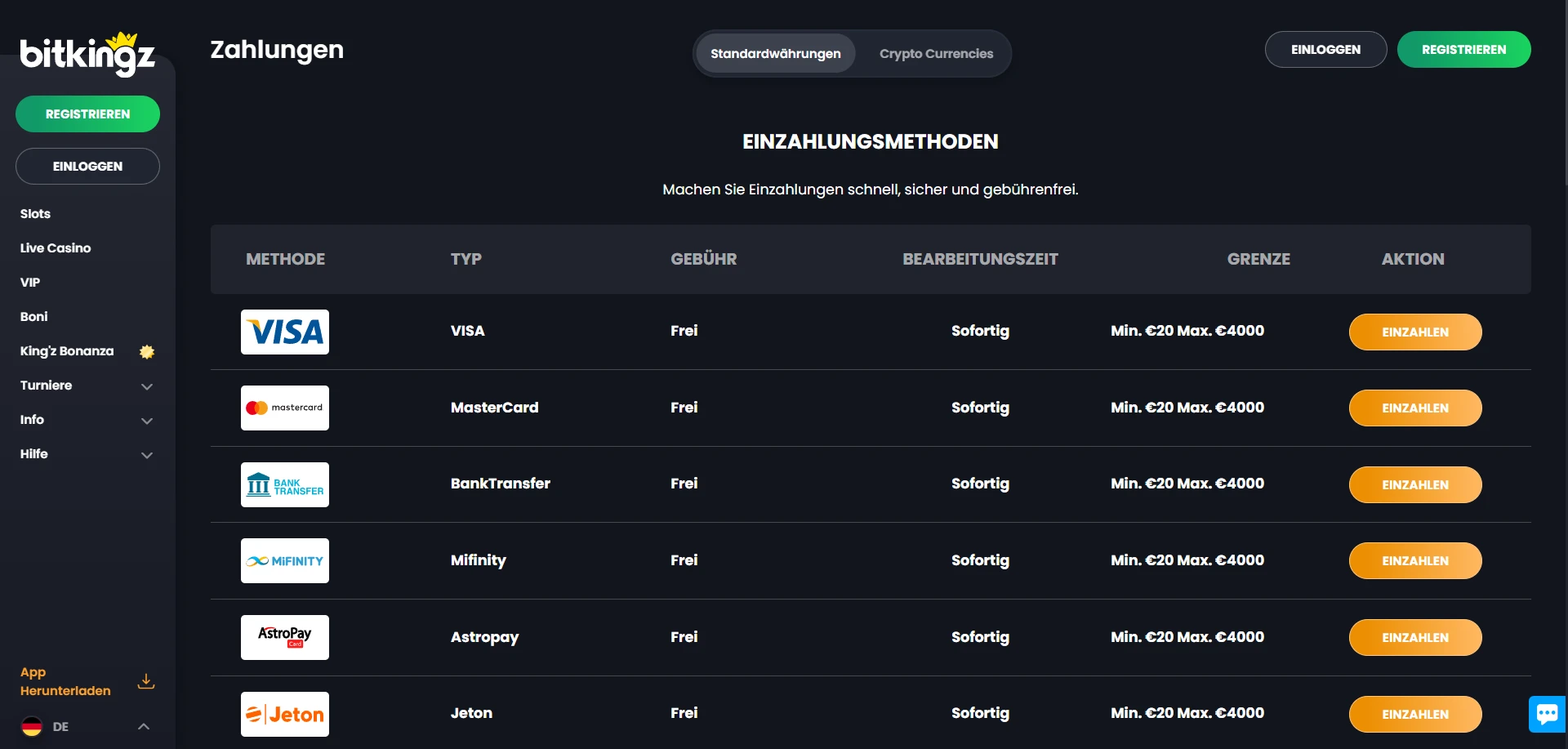This screenshot has height=749, width=1568.
Task: Click EINZAHLEN for BankTransfer
Action: point(1415,484)
